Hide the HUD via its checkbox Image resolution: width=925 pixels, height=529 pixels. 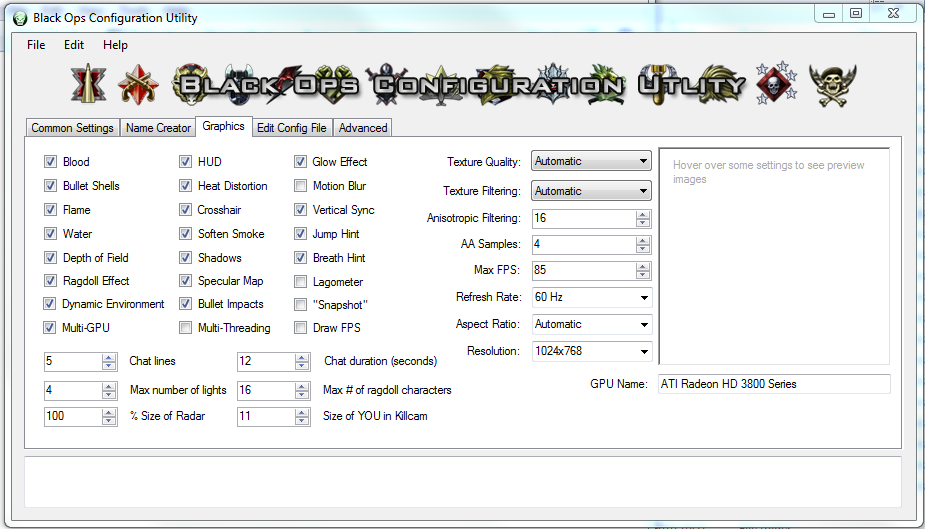(185, 162)
